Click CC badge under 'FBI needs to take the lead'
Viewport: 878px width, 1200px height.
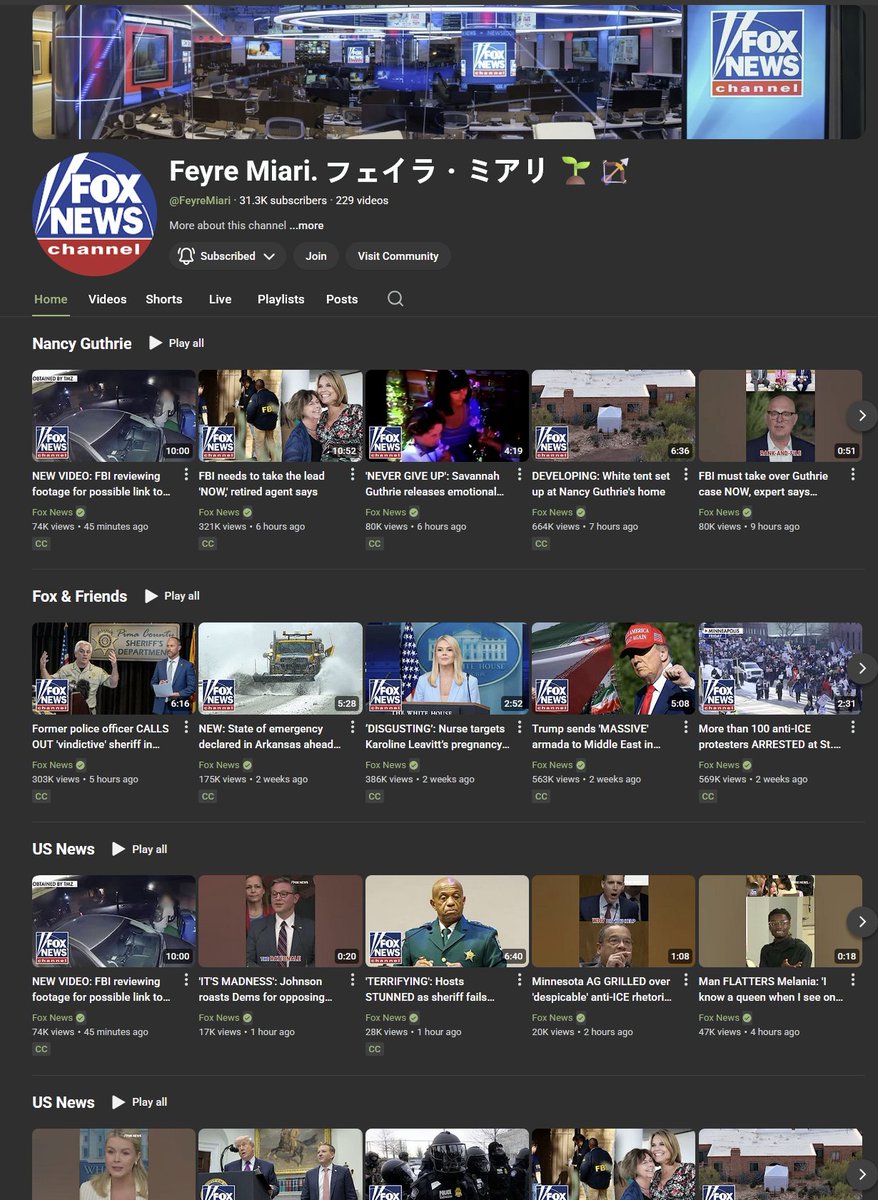(208, 544)
